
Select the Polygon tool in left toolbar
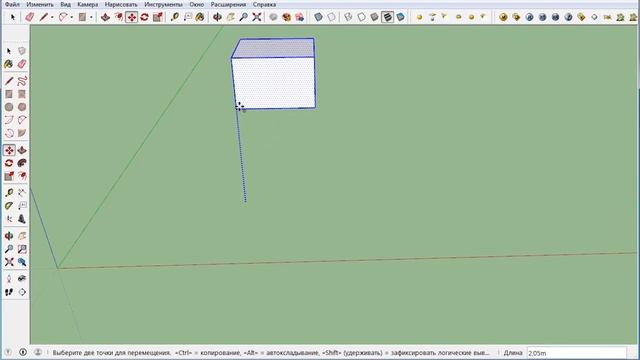(22, 107)
